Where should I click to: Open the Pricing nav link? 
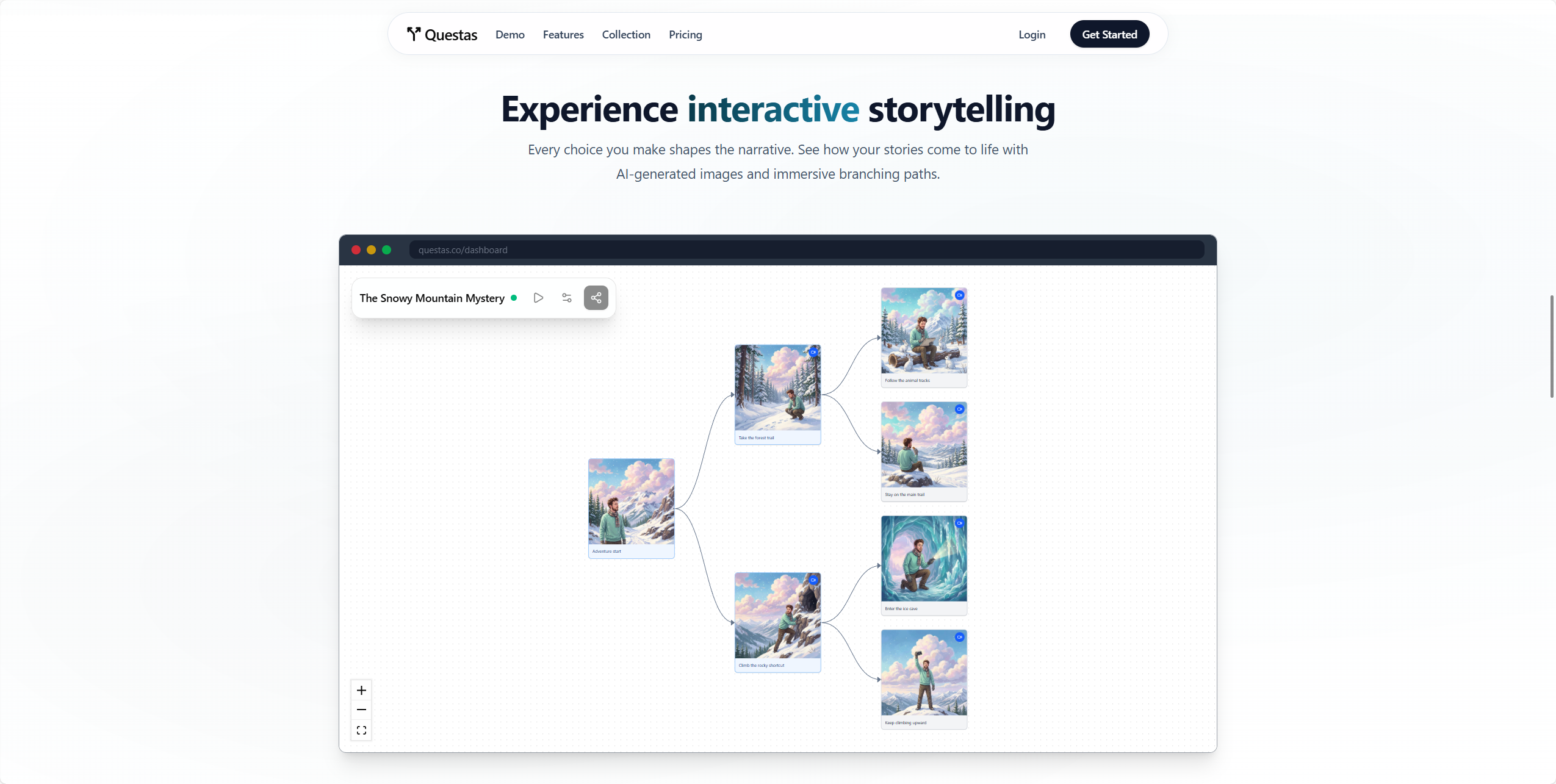tap(685, 35)
